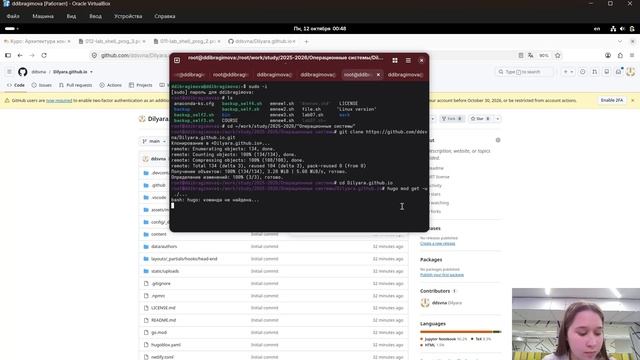Toggle the browser sidebar icon
Image resolution: width=640 pixels, height=360 pixels.
click(8, 55)
